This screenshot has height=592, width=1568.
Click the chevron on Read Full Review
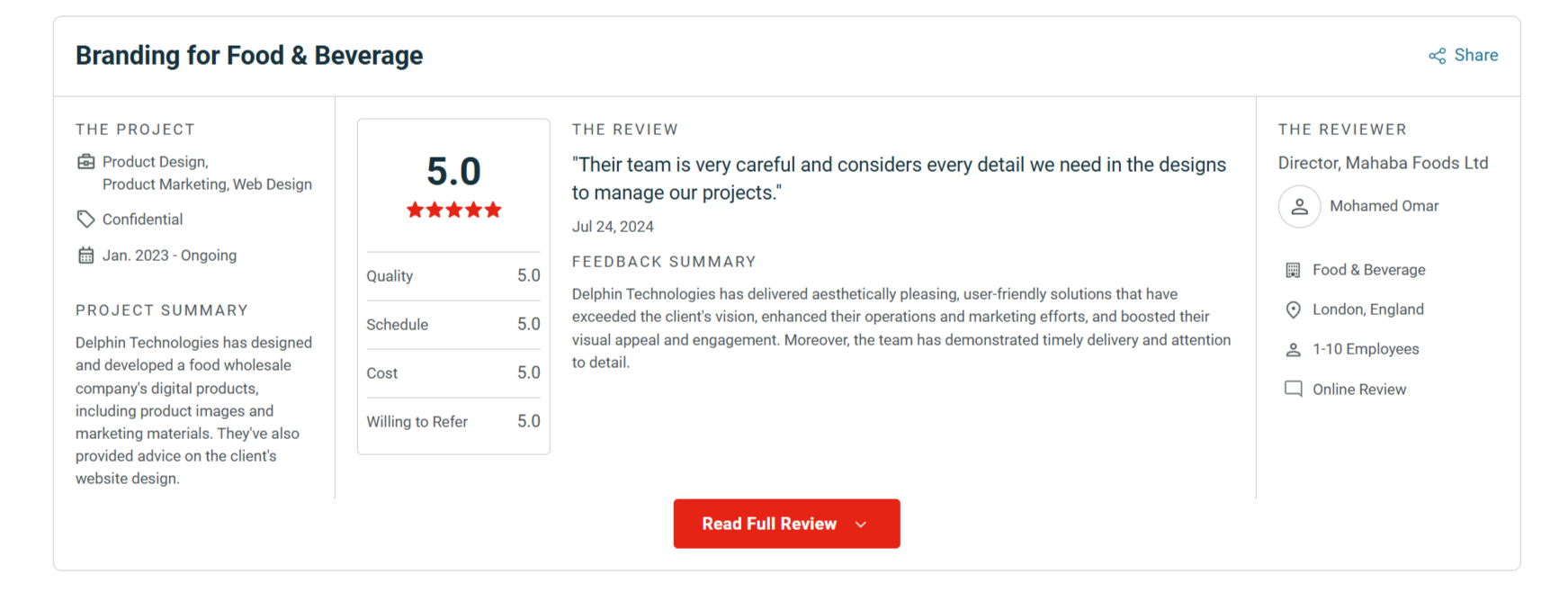pos(861,525)
